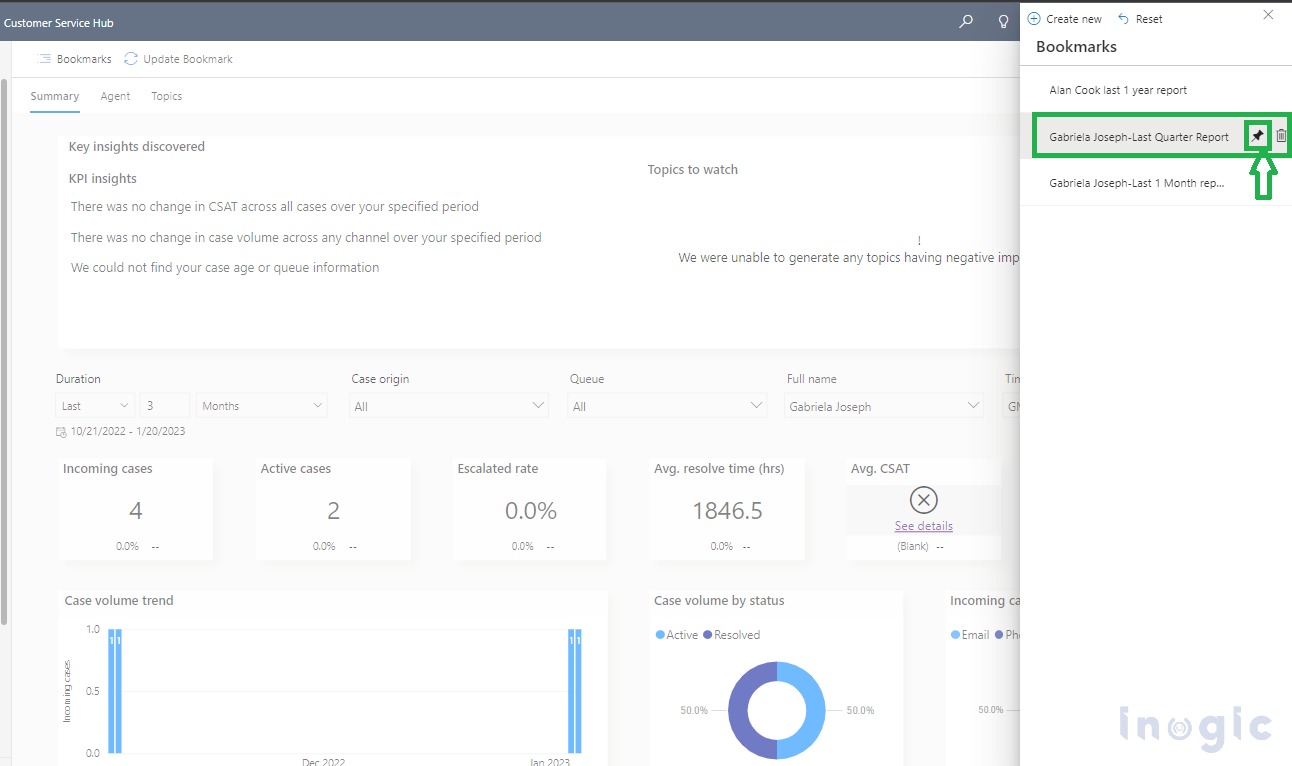This screenshot has width=1292, height=766.
Task: Click the Create new plus icon
Action: [x=1034, y=19]
